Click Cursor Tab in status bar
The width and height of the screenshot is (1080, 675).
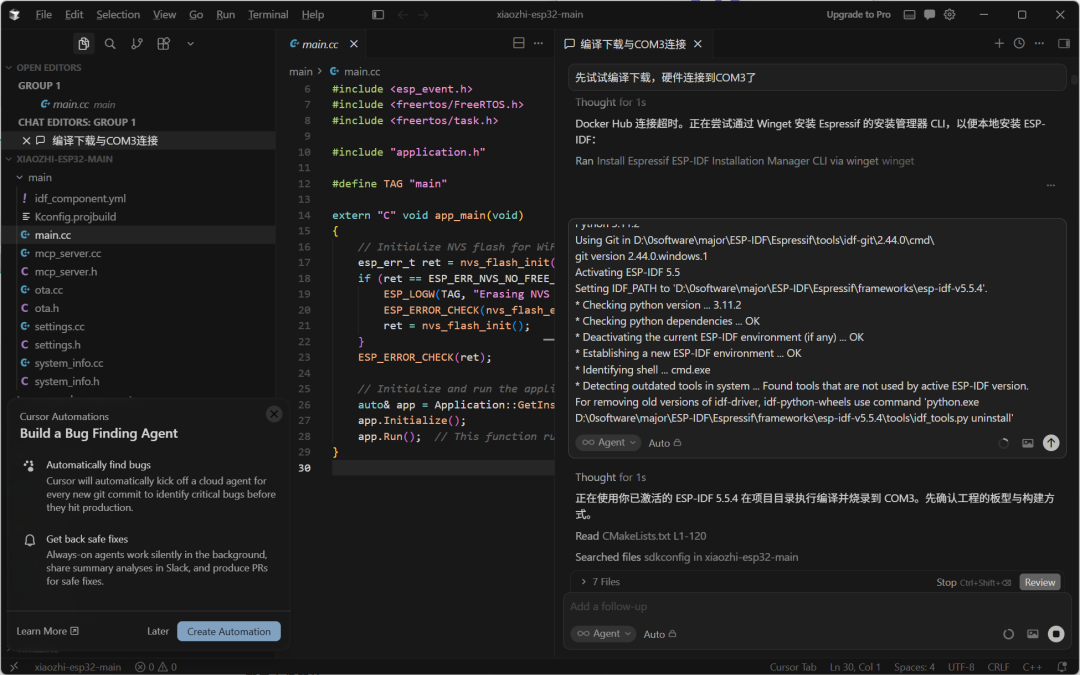(792, 667)
